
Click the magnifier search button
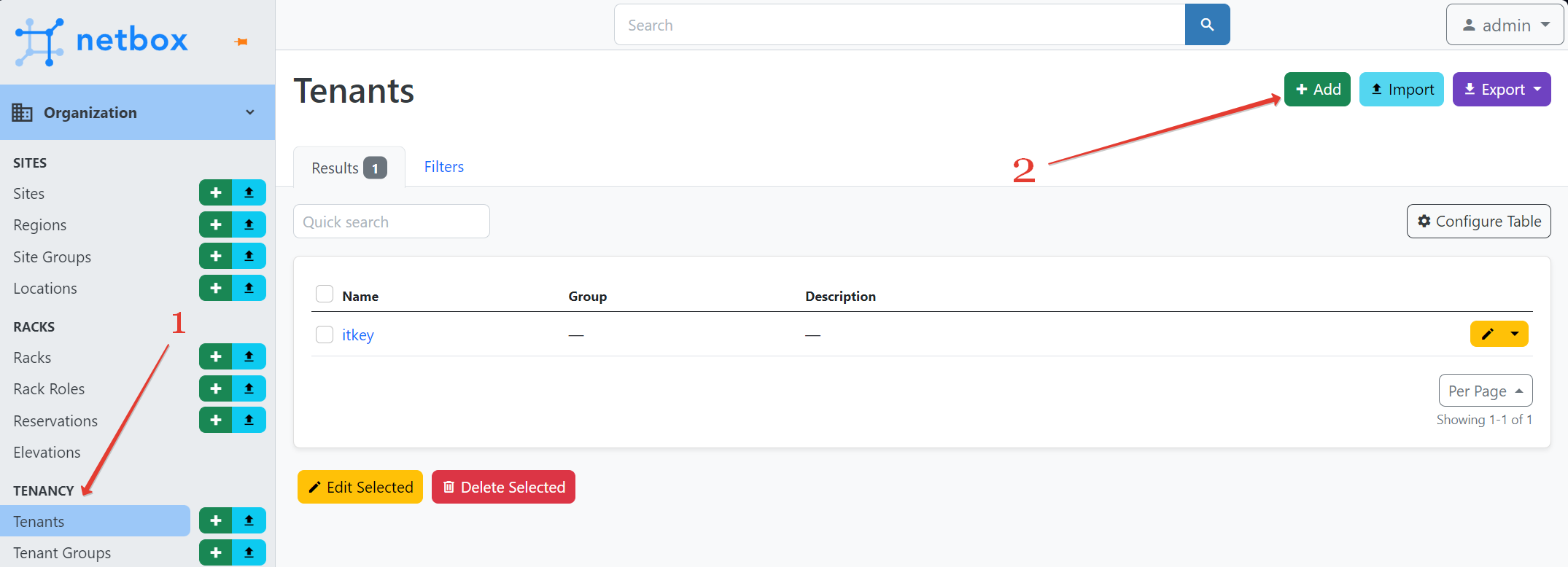click(1207, 25)
